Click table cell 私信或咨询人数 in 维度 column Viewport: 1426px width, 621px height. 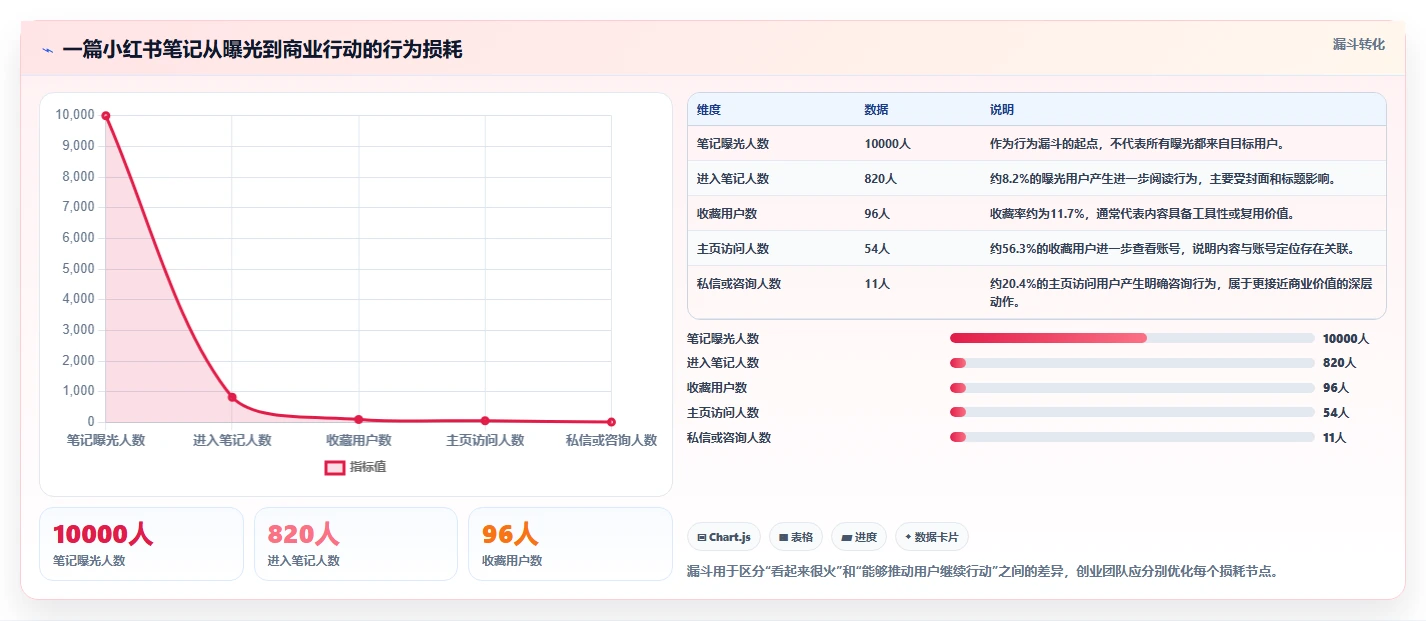tap(739, 284)
